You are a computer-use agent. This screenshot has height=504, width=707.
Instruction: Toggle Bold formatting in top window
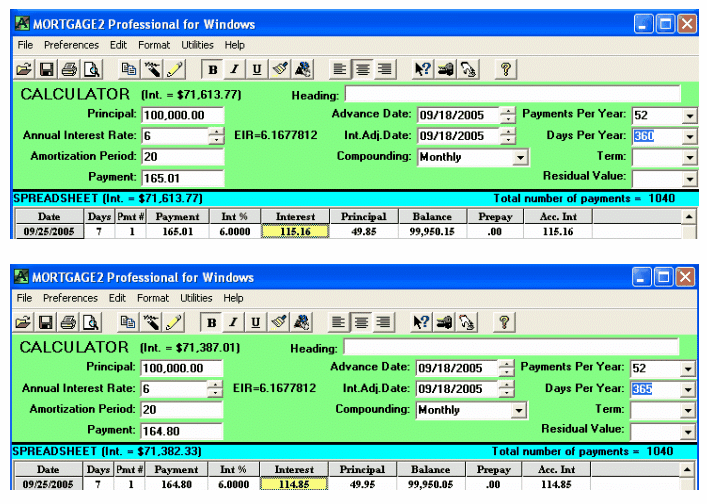click(212, 69)
